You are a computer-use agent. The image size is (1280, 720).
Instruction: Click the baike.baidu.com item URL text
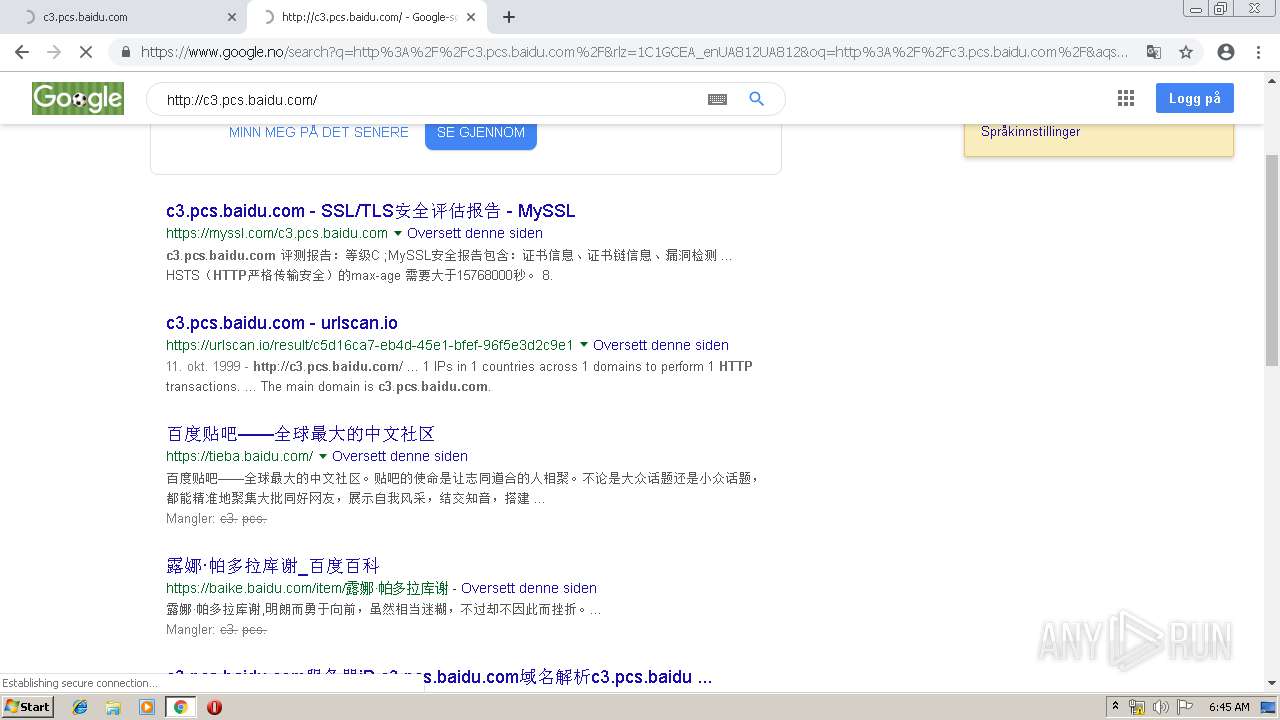click(x=307, y=588)
